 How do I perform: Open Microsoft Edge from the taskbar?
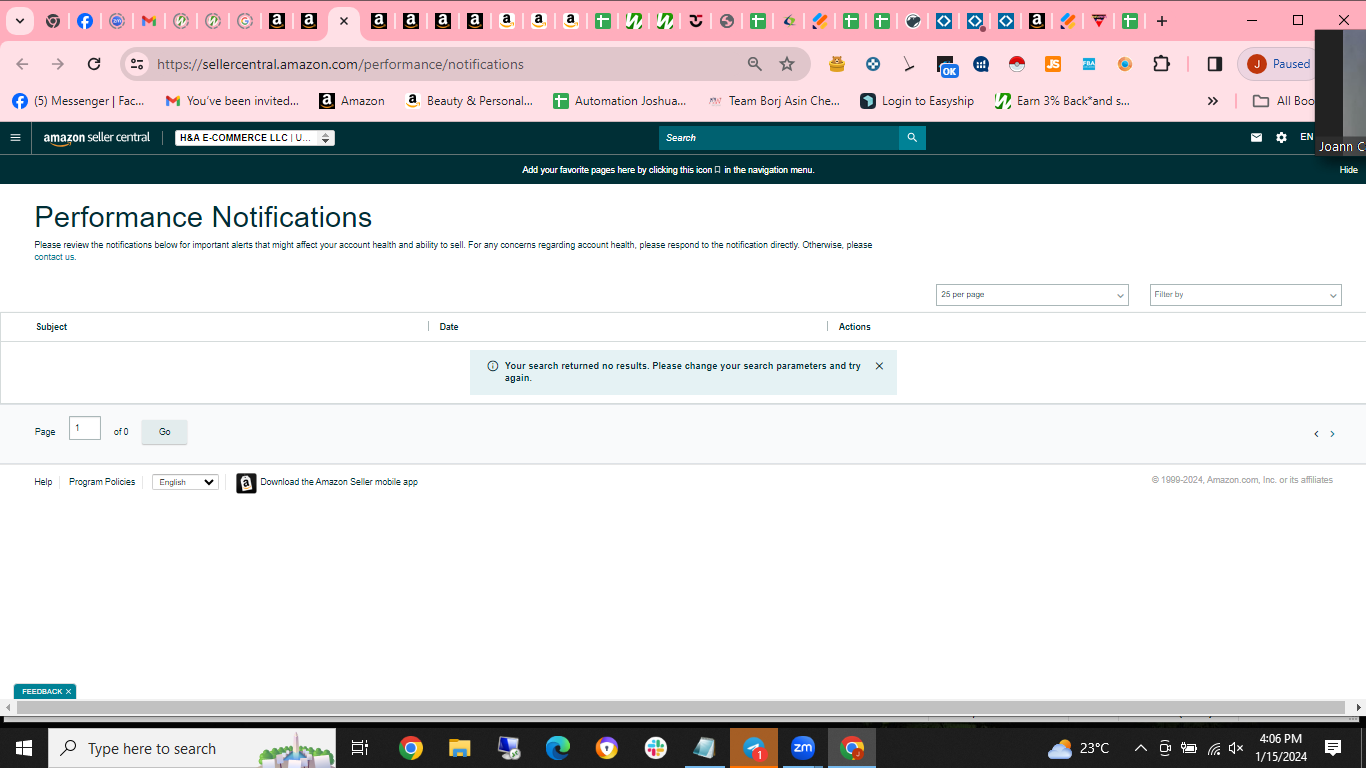558,748
